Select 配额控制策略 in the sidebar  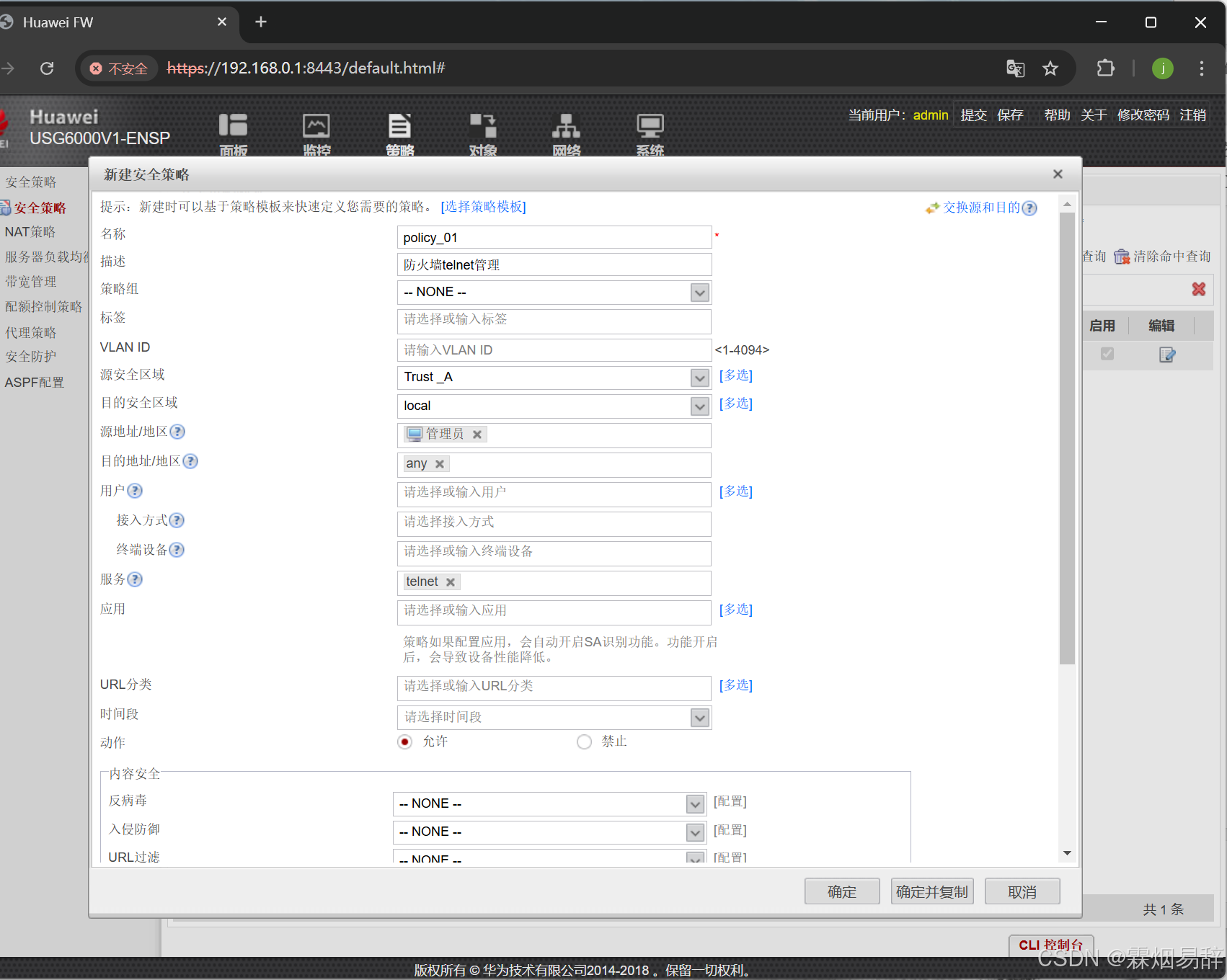coord(43,307)
